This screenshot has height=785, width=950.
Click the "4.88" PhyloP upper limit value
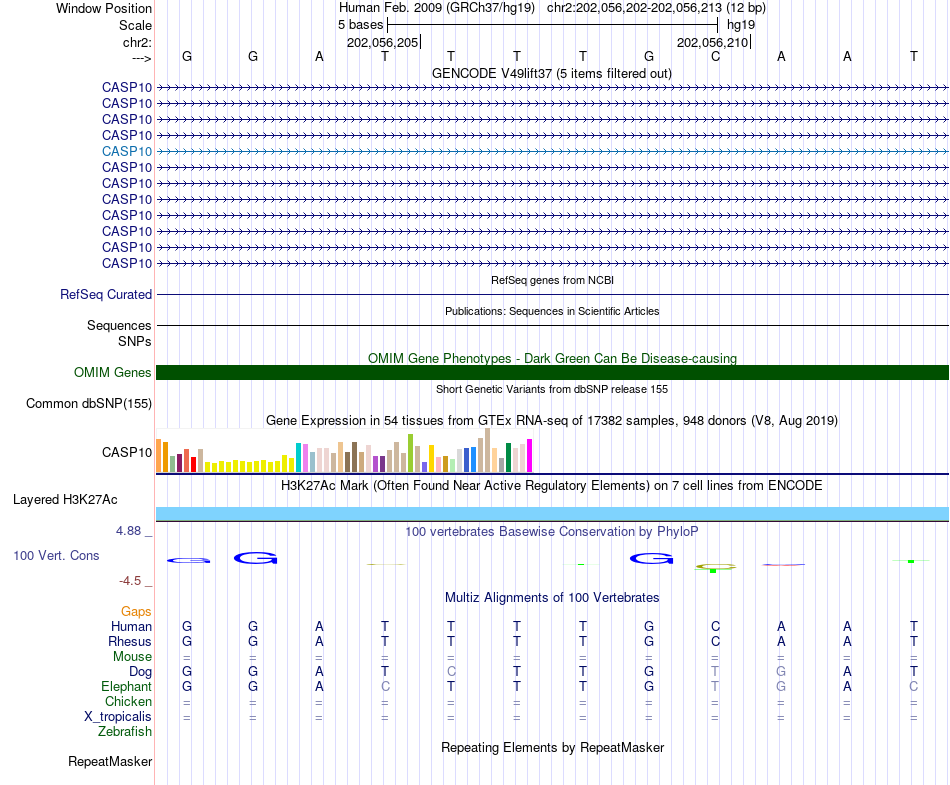point(128,531)
